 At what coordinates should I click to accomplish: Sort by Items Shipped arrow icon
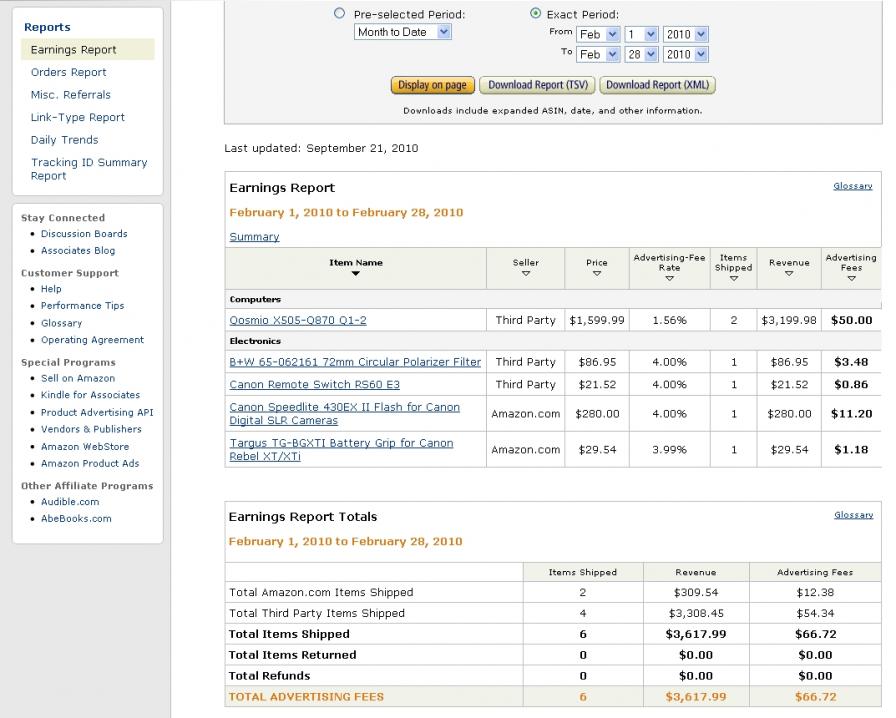[x=734, y=278]
